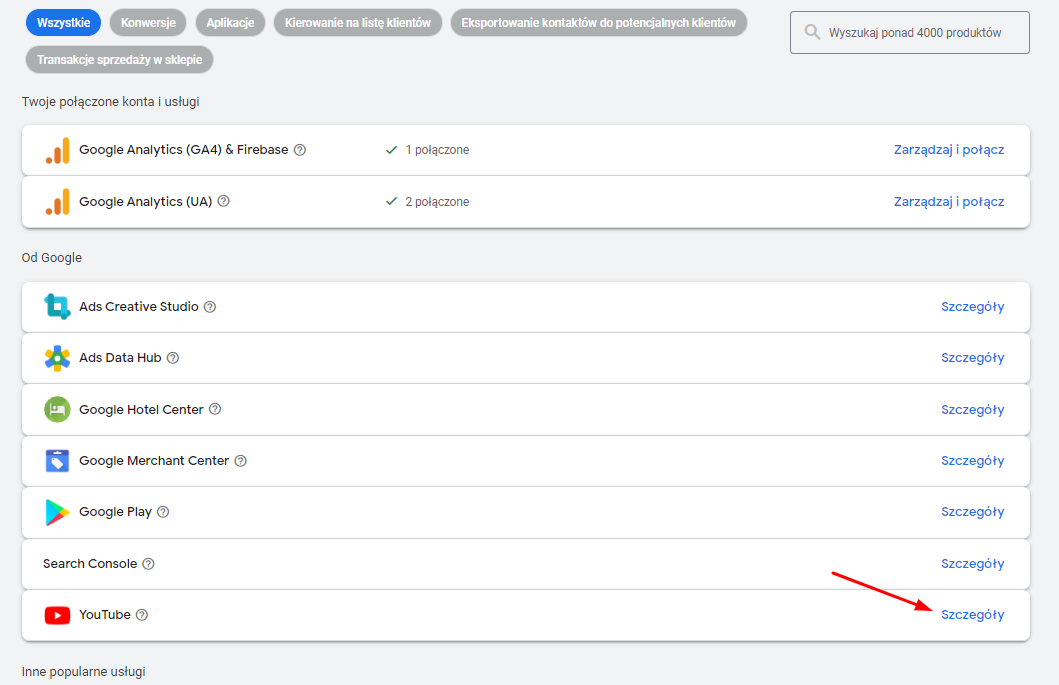The image size is (1059, 685).
Task: Open help icon next to Google Play
Action: (163, 512)
